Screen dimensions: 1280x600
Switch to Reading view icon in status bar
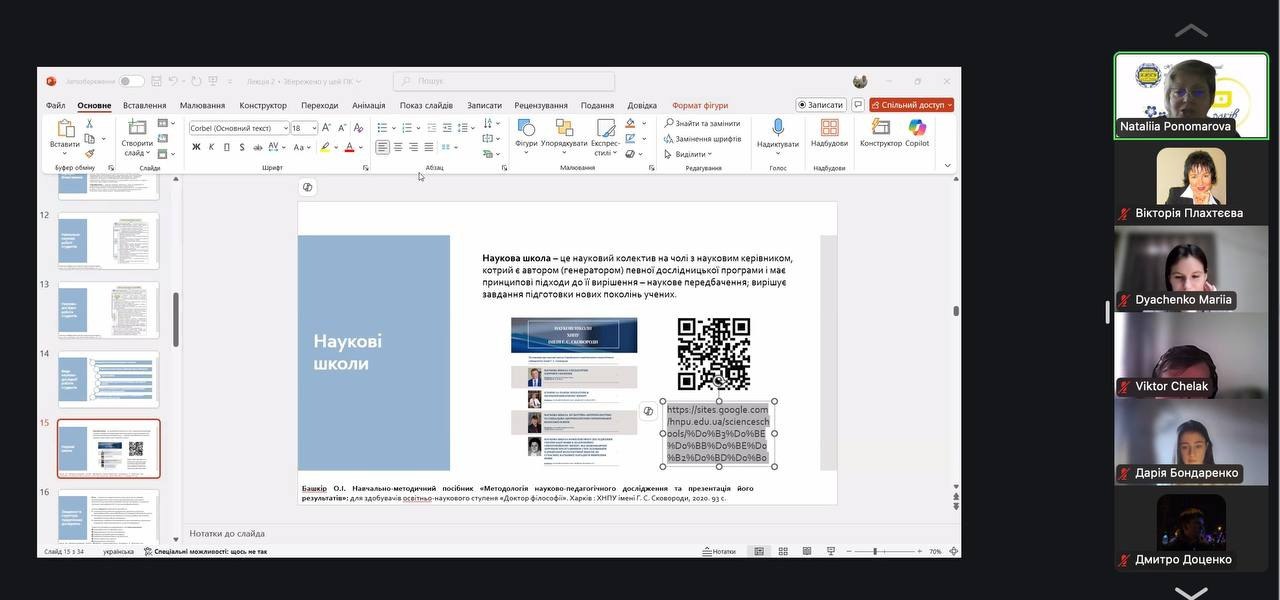point(806,551)
